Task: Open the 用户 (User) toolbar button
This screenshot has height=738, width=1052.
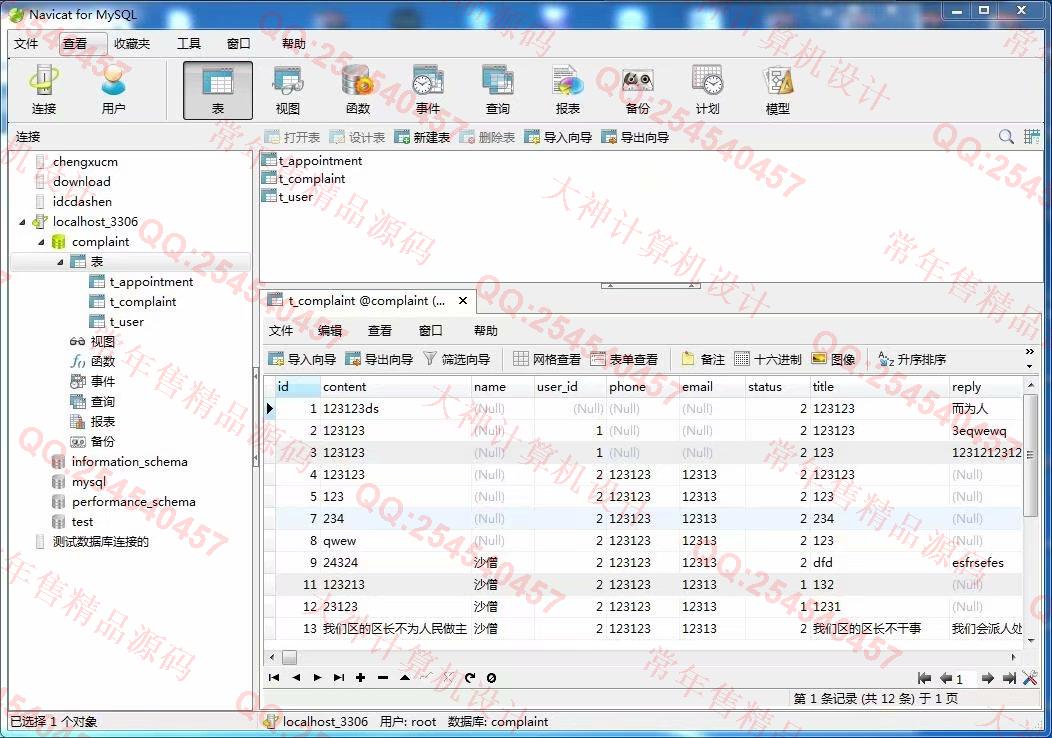Action: click(113, 91)
